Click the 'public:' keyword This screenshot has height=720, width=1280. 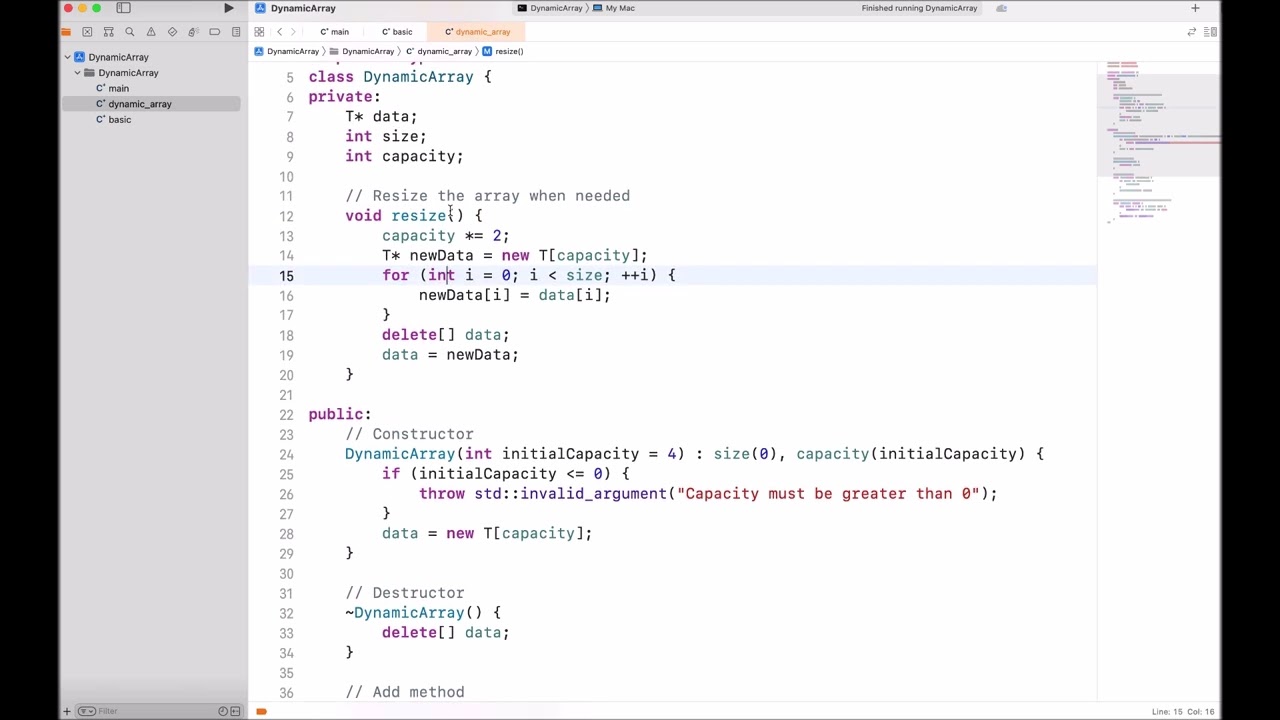340,414
